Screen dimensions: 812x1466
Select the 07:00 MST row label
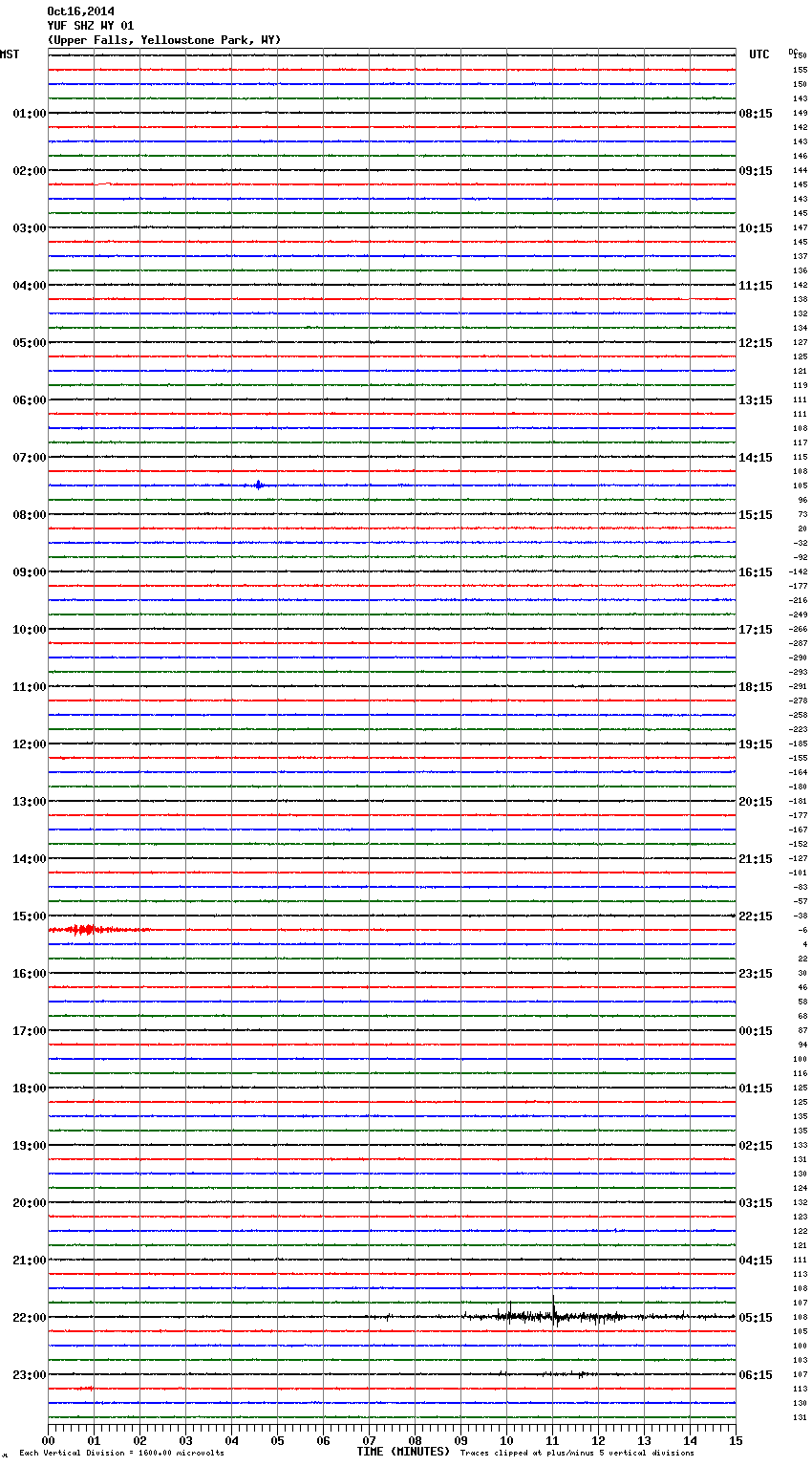pyautogui.click(x=29, y=458)
